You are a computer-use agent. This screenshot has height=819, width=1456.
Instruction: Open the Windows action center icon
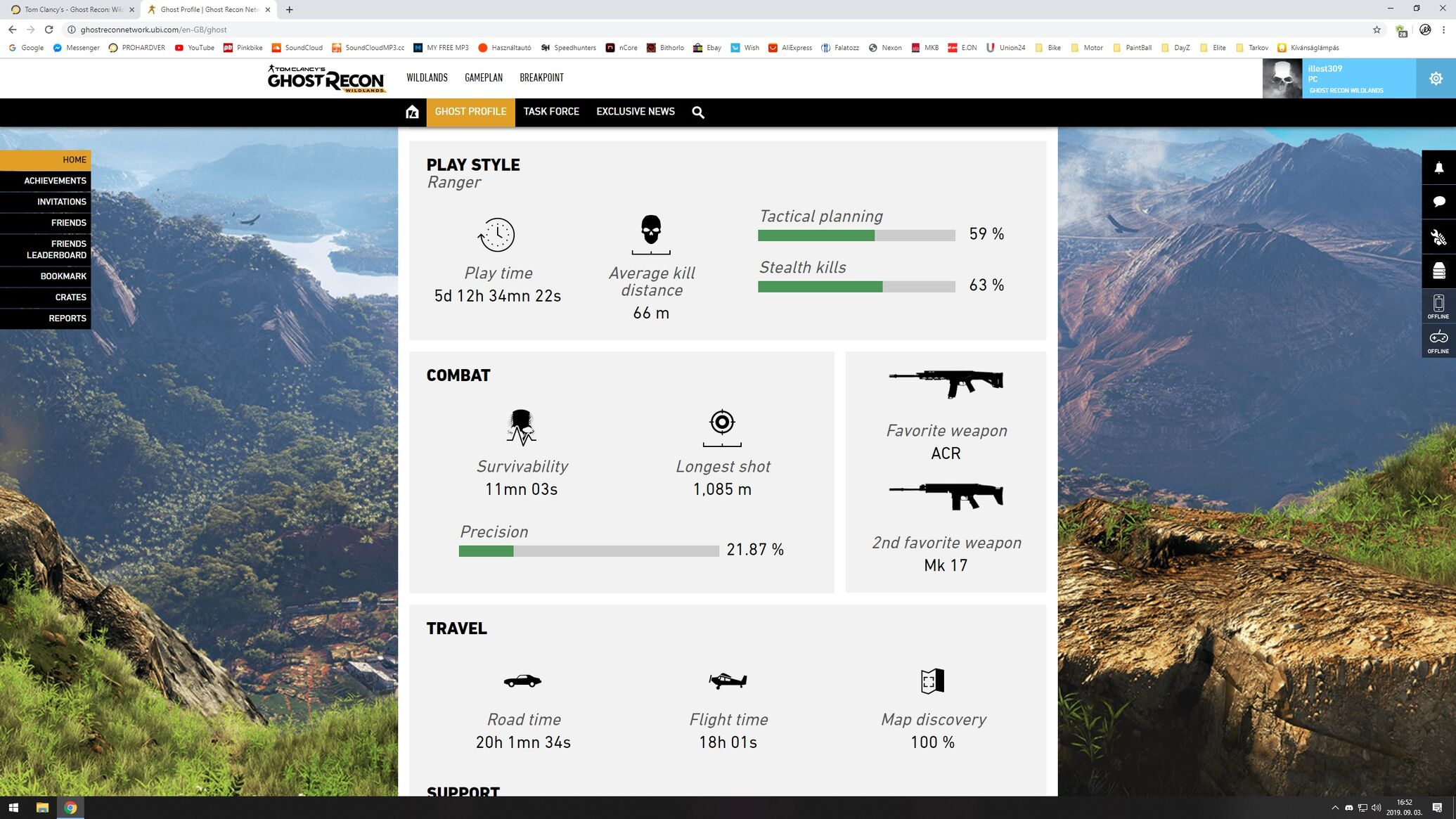point(1437,808)
